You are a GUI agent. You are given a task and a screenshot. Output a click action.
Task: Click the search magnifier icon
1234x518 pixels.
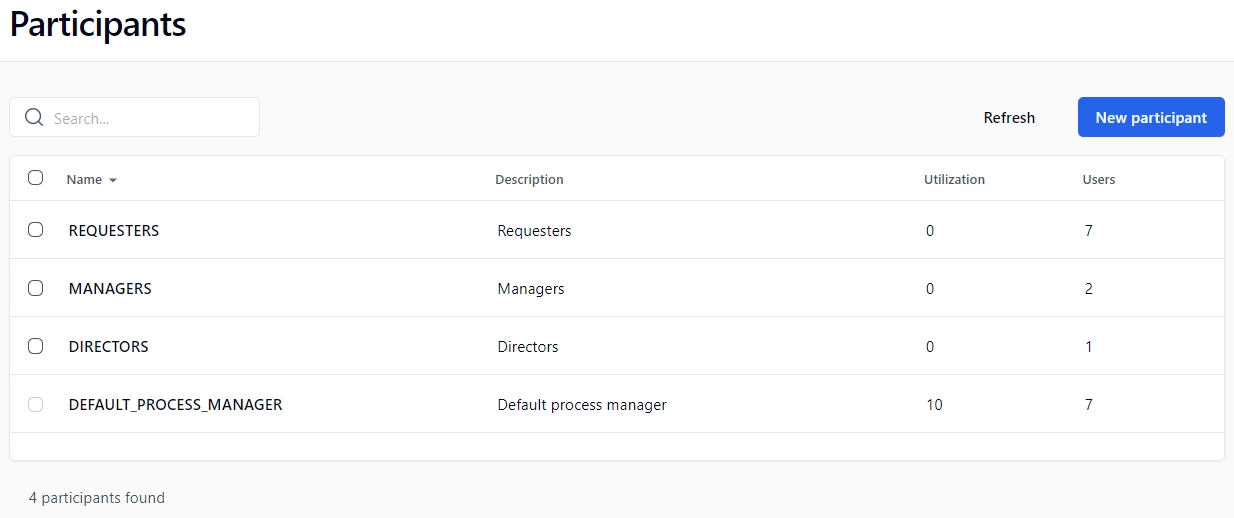(34, 118)
